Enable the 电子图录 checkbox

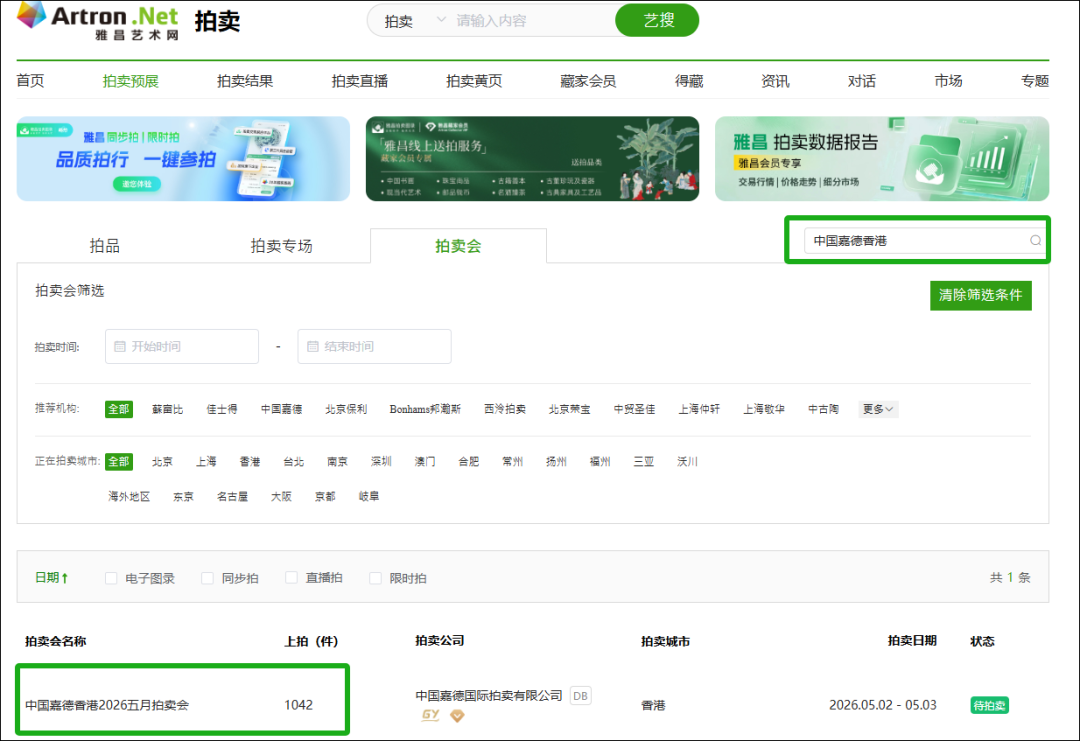pos(111,578)
